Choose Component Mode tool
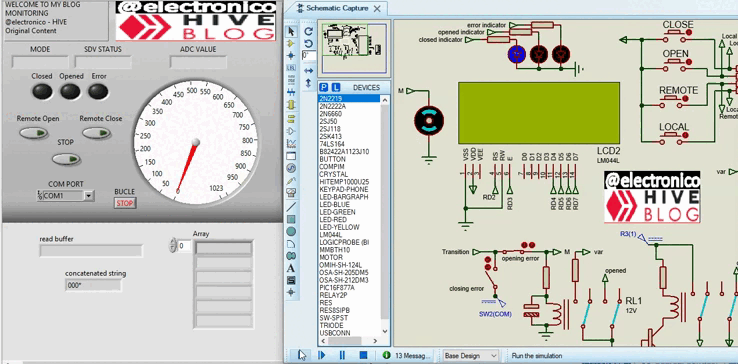This screenshot has height=364, width=738. point(291,43)
